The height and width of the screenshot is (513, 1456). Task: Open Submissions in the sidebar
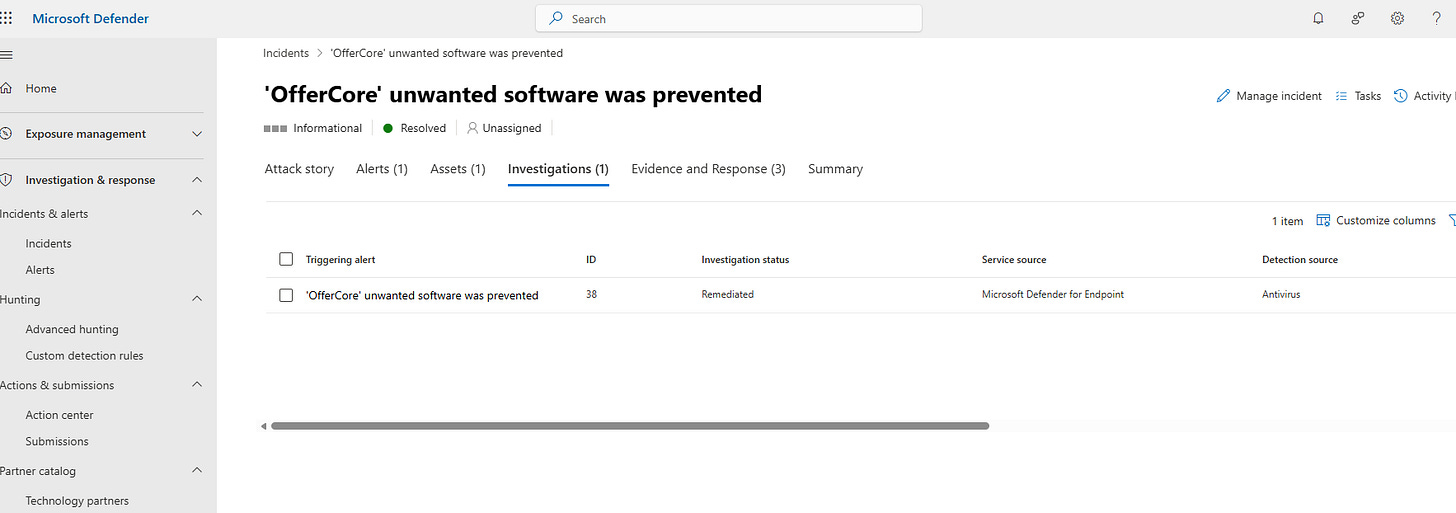57,441
